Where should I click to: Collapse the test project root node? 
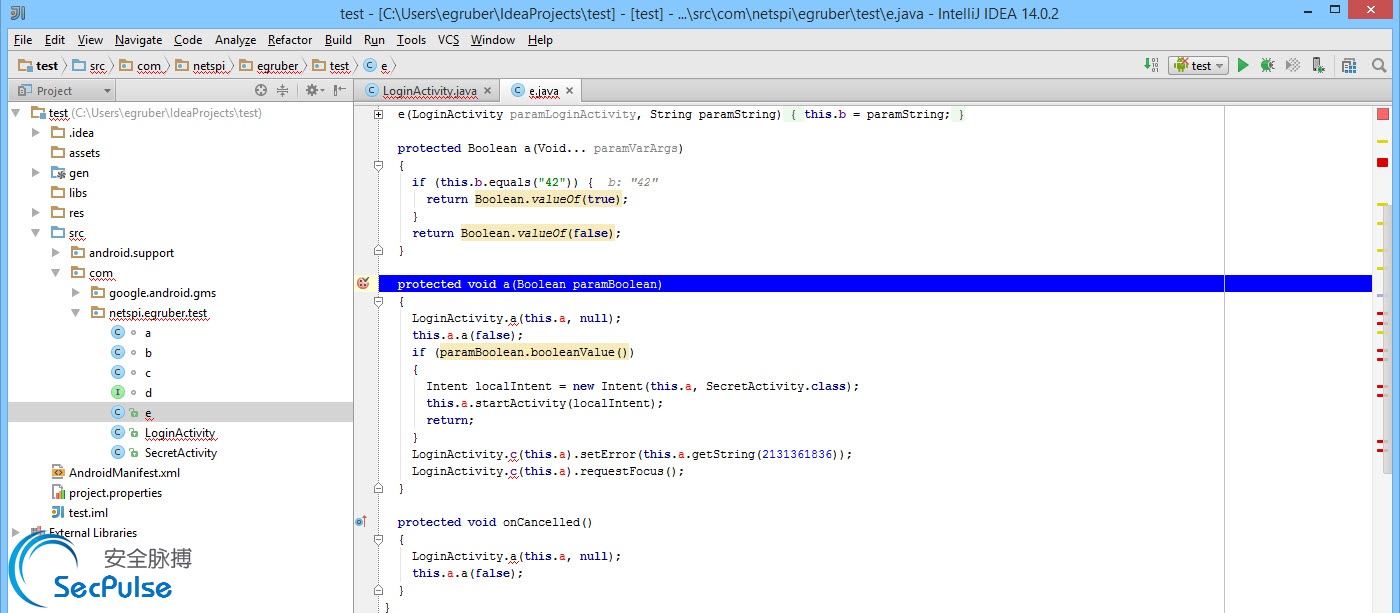[16, 113]
